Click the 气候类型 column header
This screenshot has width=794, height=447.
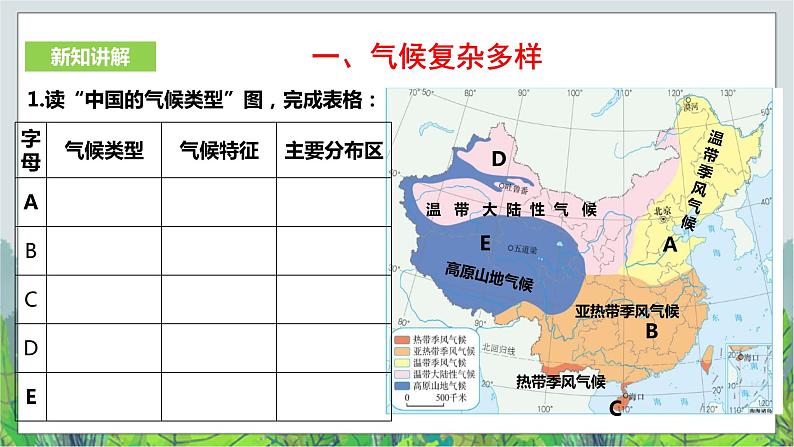[x=104, y=150]
